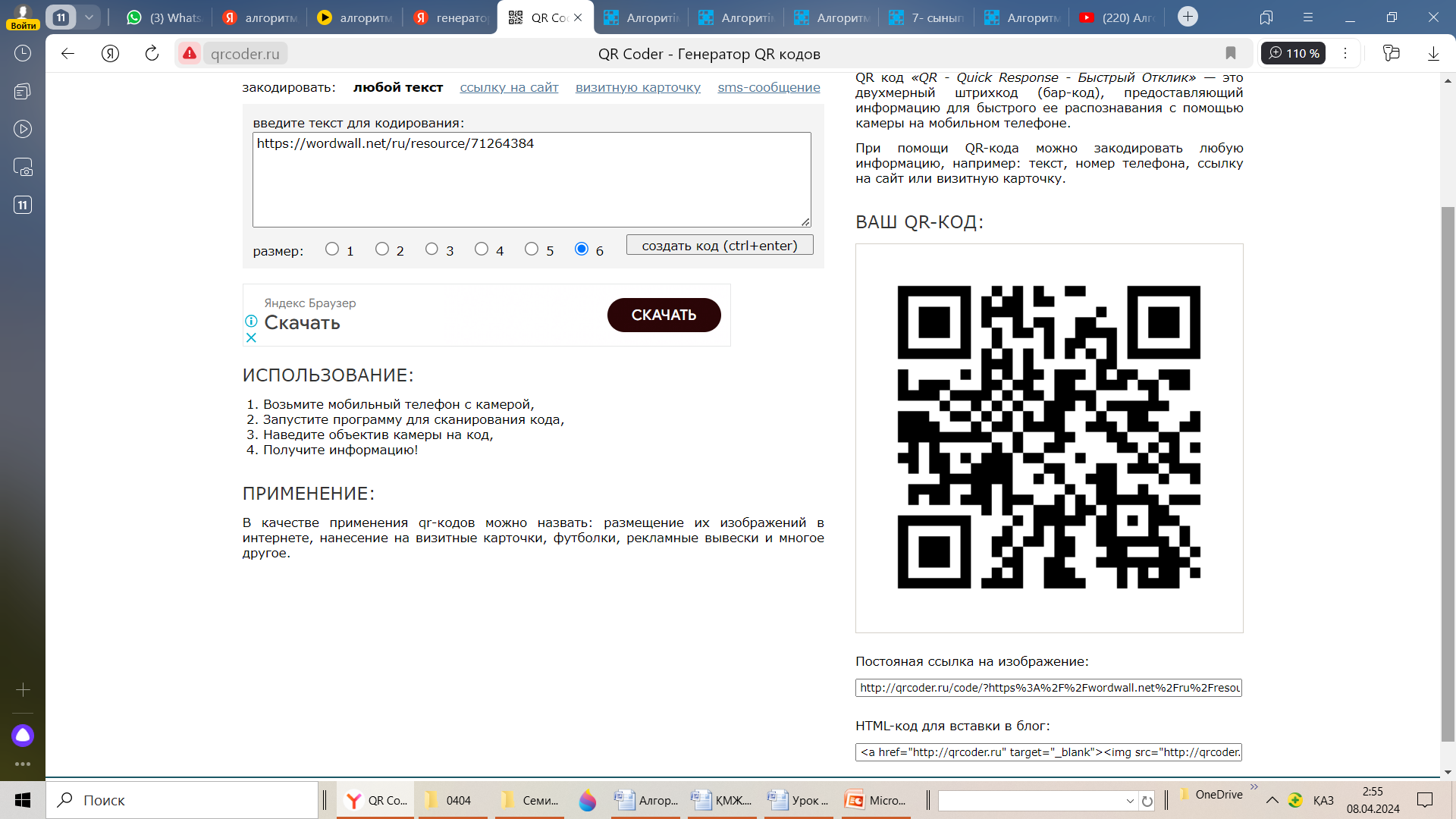The width and height of the screenshot is (1456, 819).
Task: Switch to the YouTube (220) tab
Action: click(x=1118, y=17)
